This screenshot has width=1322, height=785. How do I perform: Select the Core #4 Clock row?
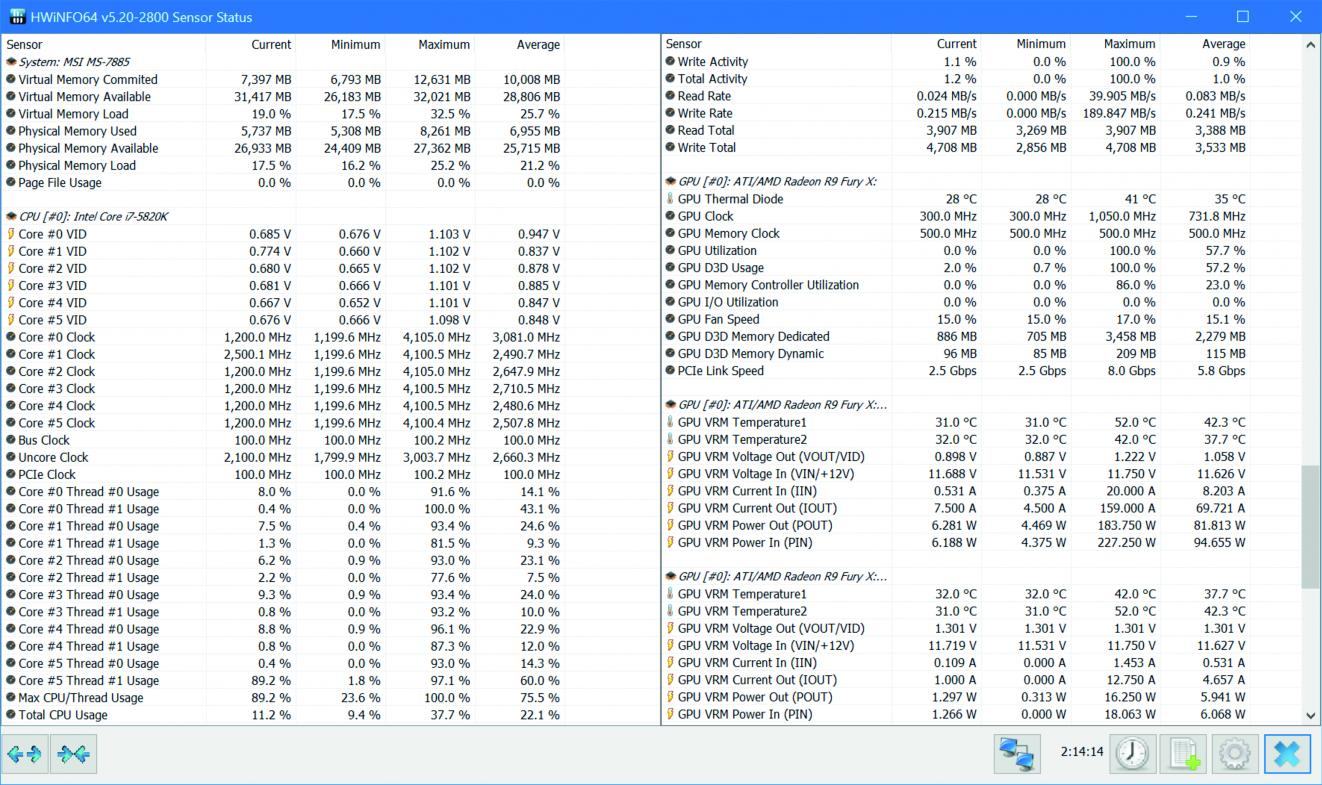282,406
